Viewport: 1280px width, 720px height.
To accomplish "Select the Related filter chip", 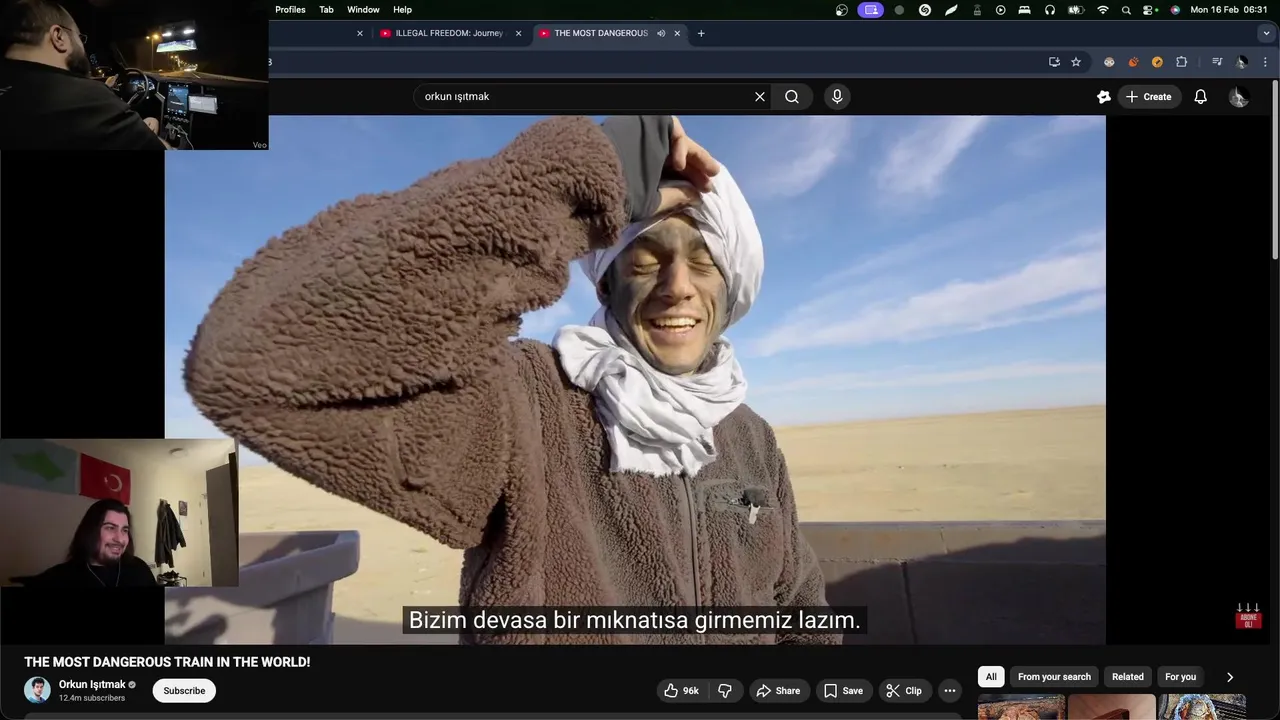I will coord(1127,677).
